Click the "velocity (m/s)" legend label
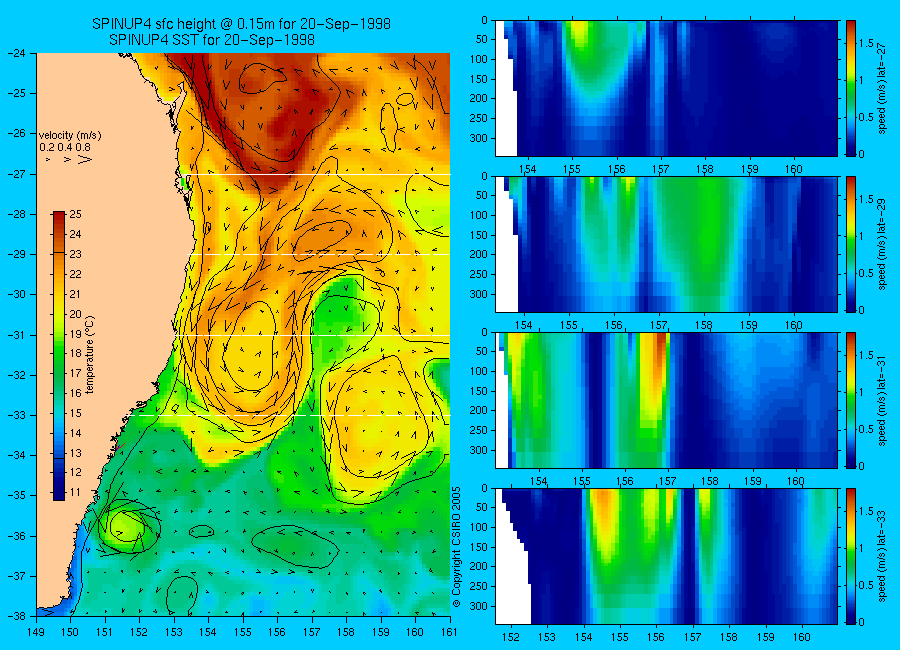 pyautogui.click(x=70, y=136)
